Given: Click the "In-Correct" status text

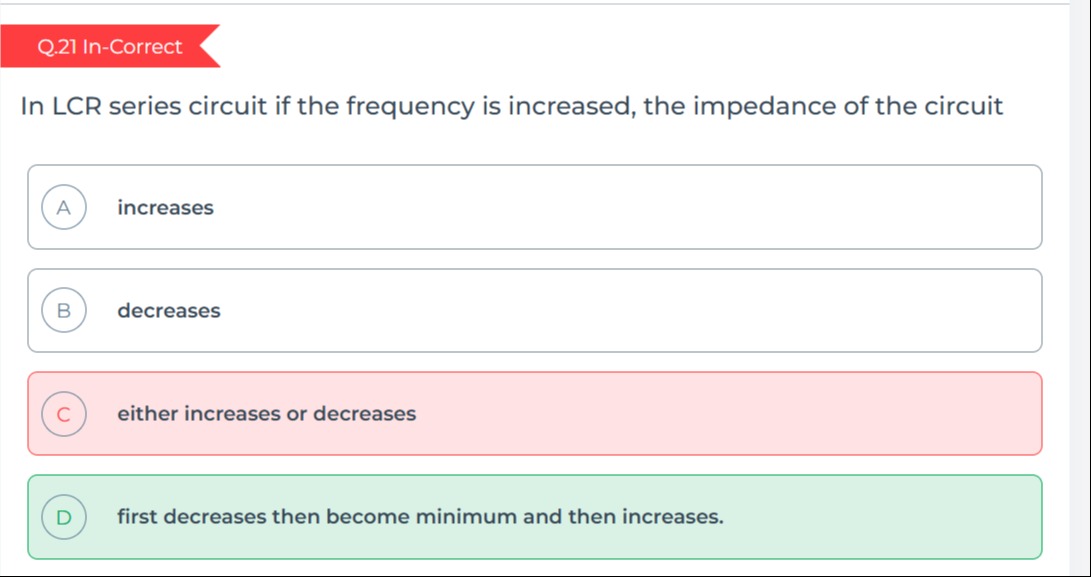Looking at the screenshot, I should tap(132, 47).
